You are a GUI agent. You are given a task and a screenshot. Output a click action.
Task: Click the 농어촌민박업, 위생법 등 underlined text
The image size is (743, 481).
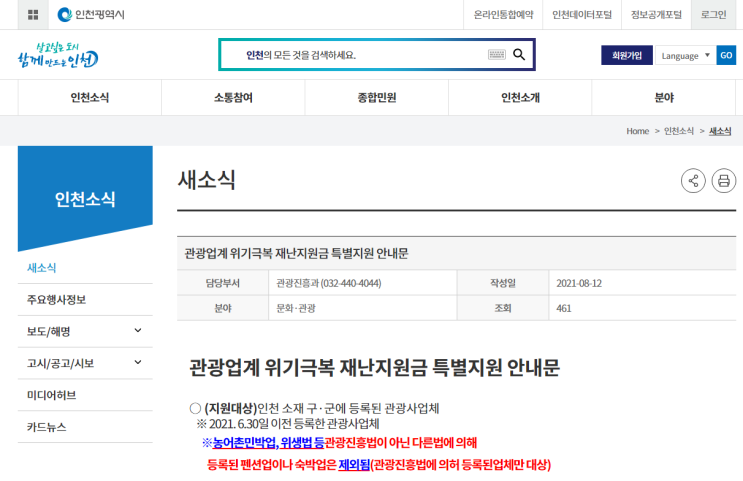268,443
